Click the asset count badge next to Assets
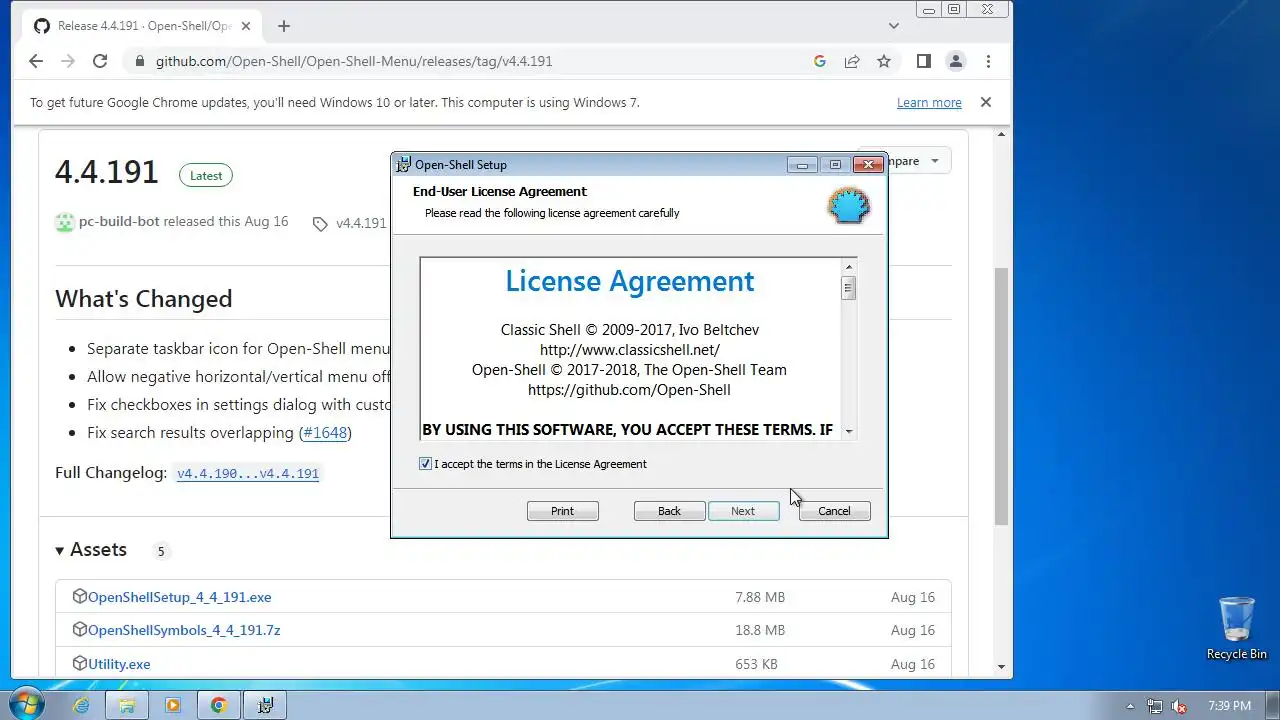 coord(161,551)
